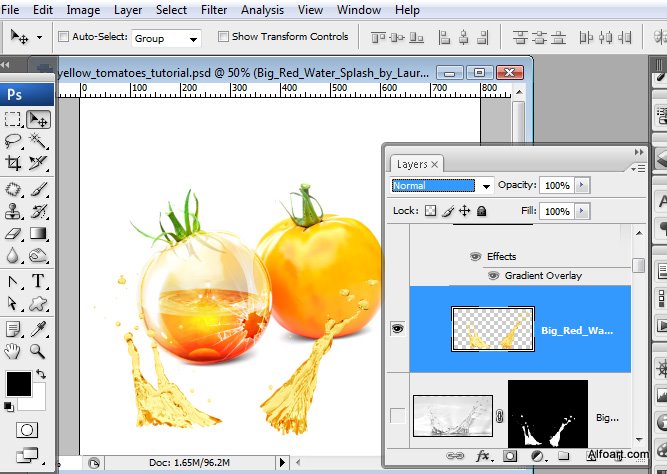
Task: Select the Zoom magnifier tool
Action: [x=39, y=351]
